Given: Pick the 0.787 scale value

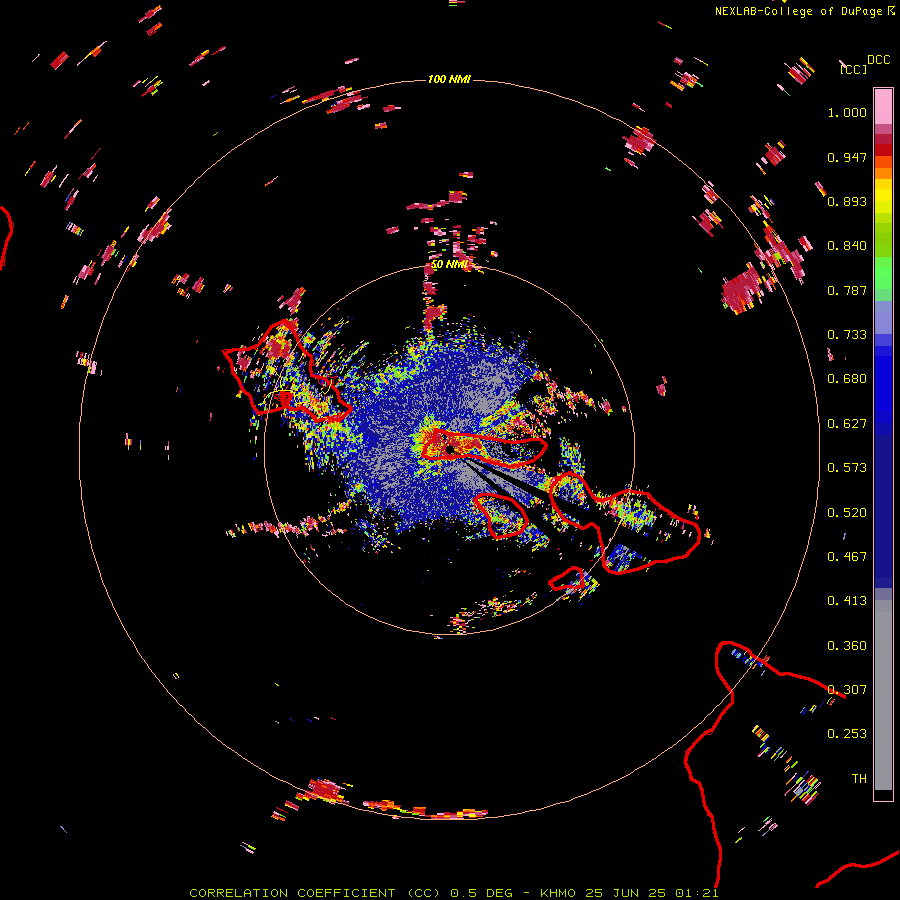Looking at the screenshot, I should click(847, 290).
